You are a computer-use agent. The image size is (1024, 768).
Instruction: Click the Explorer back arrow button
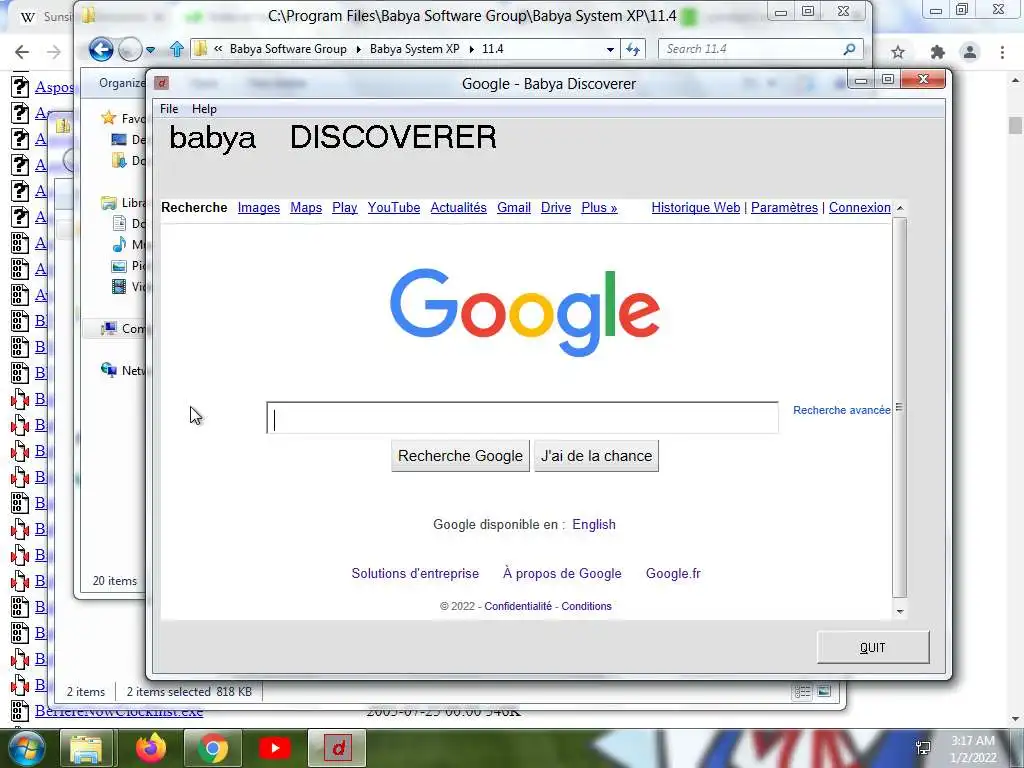[x=101, y=49]
